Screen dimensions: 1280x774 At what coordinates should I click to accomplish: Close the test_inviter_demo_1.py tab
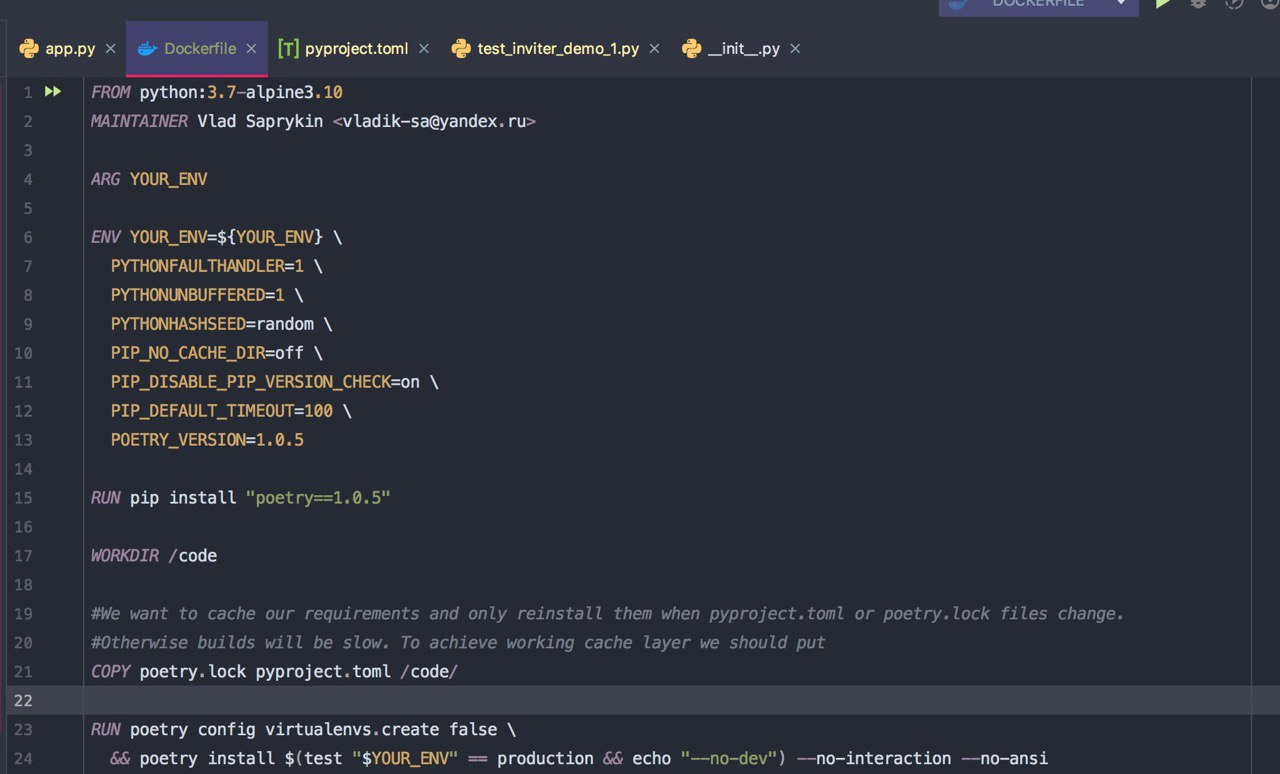tap(655, 48)
